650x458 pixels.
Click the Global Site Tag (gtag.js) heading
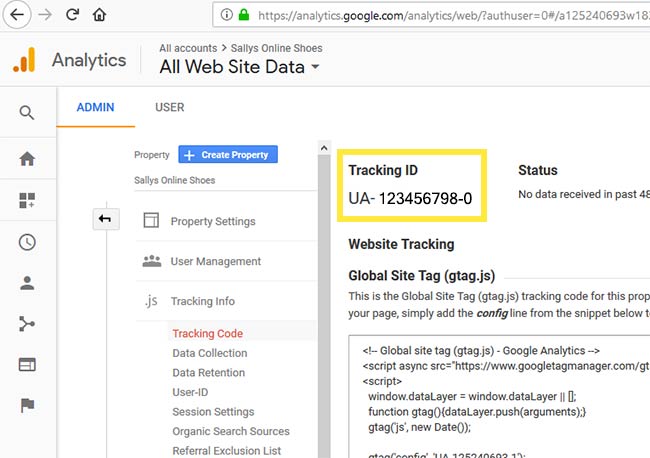tap(422, 276)
